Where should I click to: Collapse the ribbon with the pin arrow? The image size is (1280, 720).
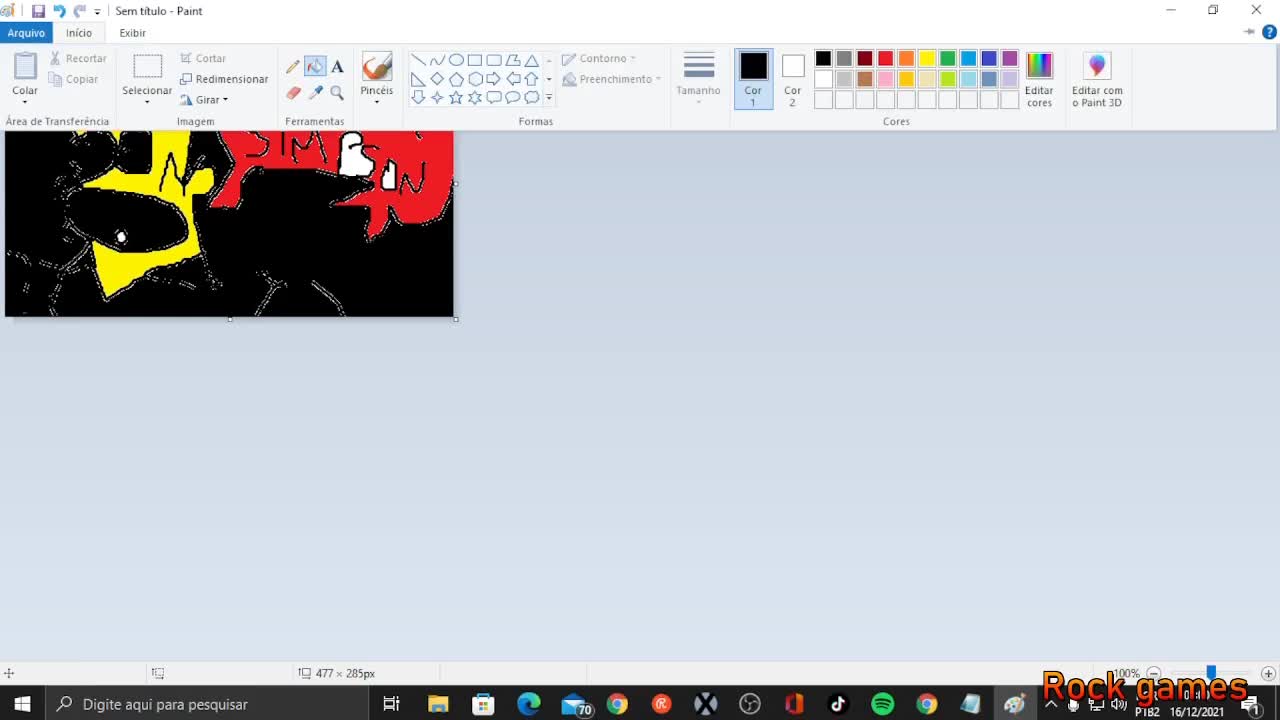(1249, 32)
